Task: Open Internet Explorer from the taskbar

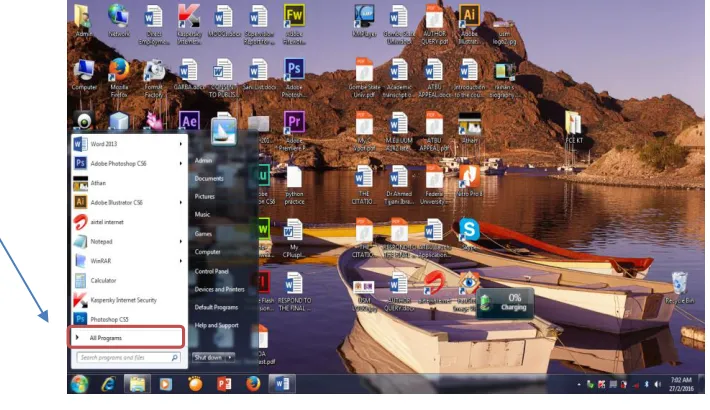Action: point(108,384)
